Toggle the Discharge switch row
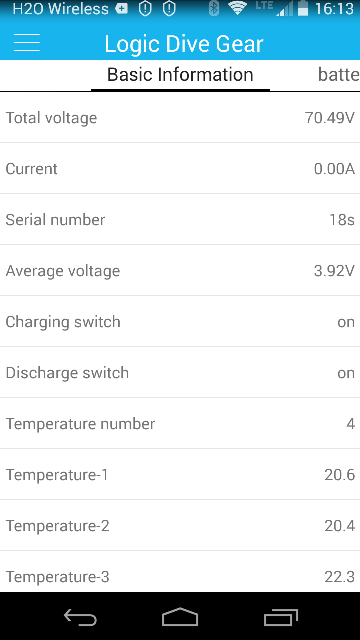The image size is (360, 640). click(180, 372)
